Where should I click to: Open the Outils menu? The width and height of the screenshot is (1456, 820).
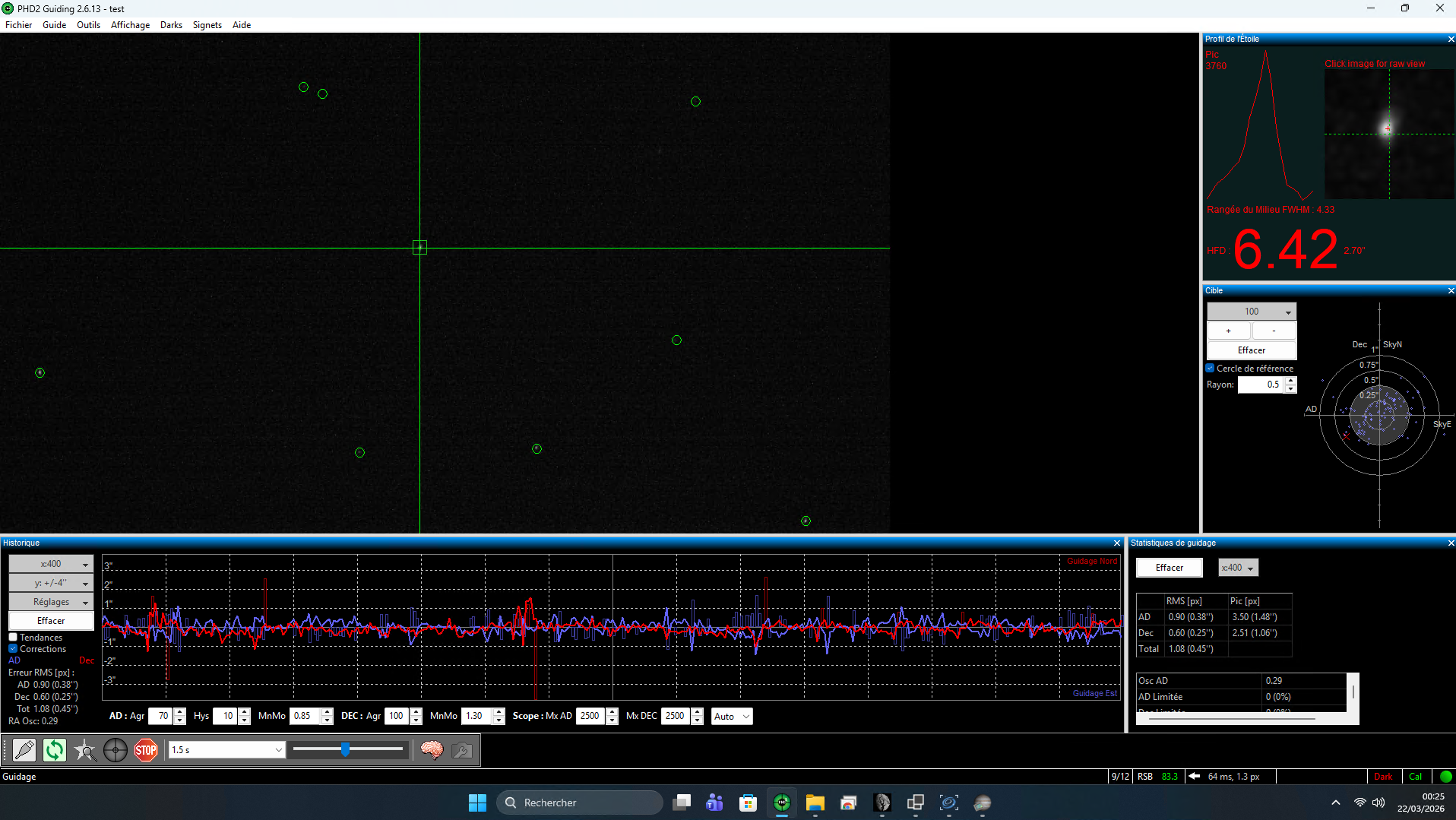click(x=88, y=25)
